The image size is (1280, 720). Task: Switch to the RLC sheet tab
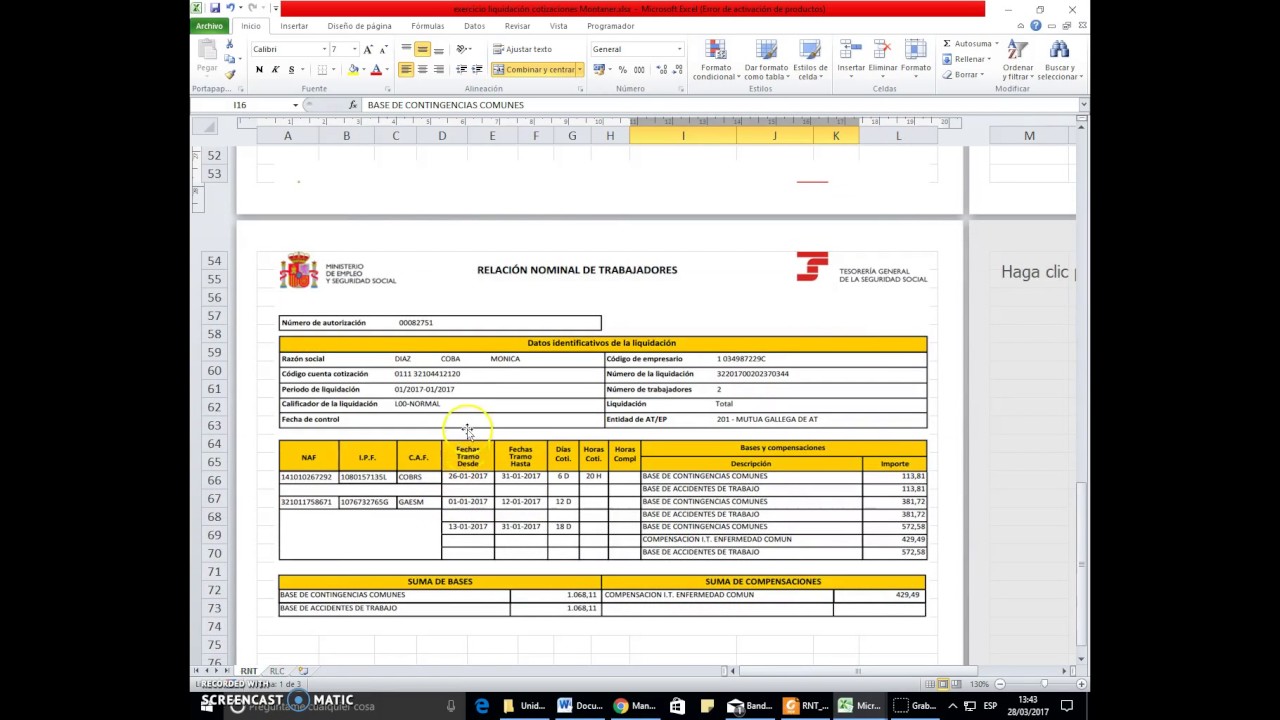point(277,671)
